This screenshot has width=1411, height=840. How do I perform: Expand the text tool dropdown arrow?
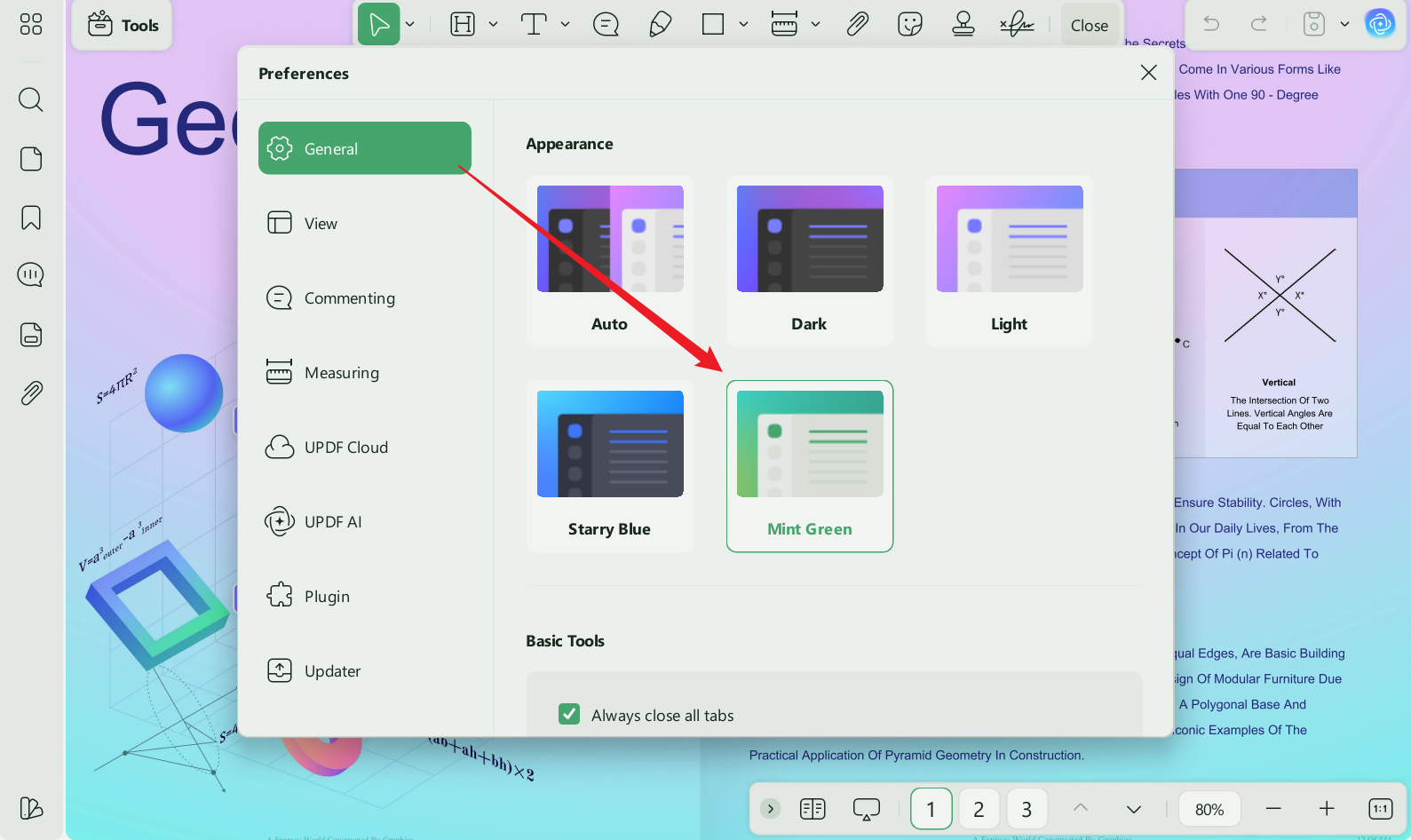click(565, 25)
